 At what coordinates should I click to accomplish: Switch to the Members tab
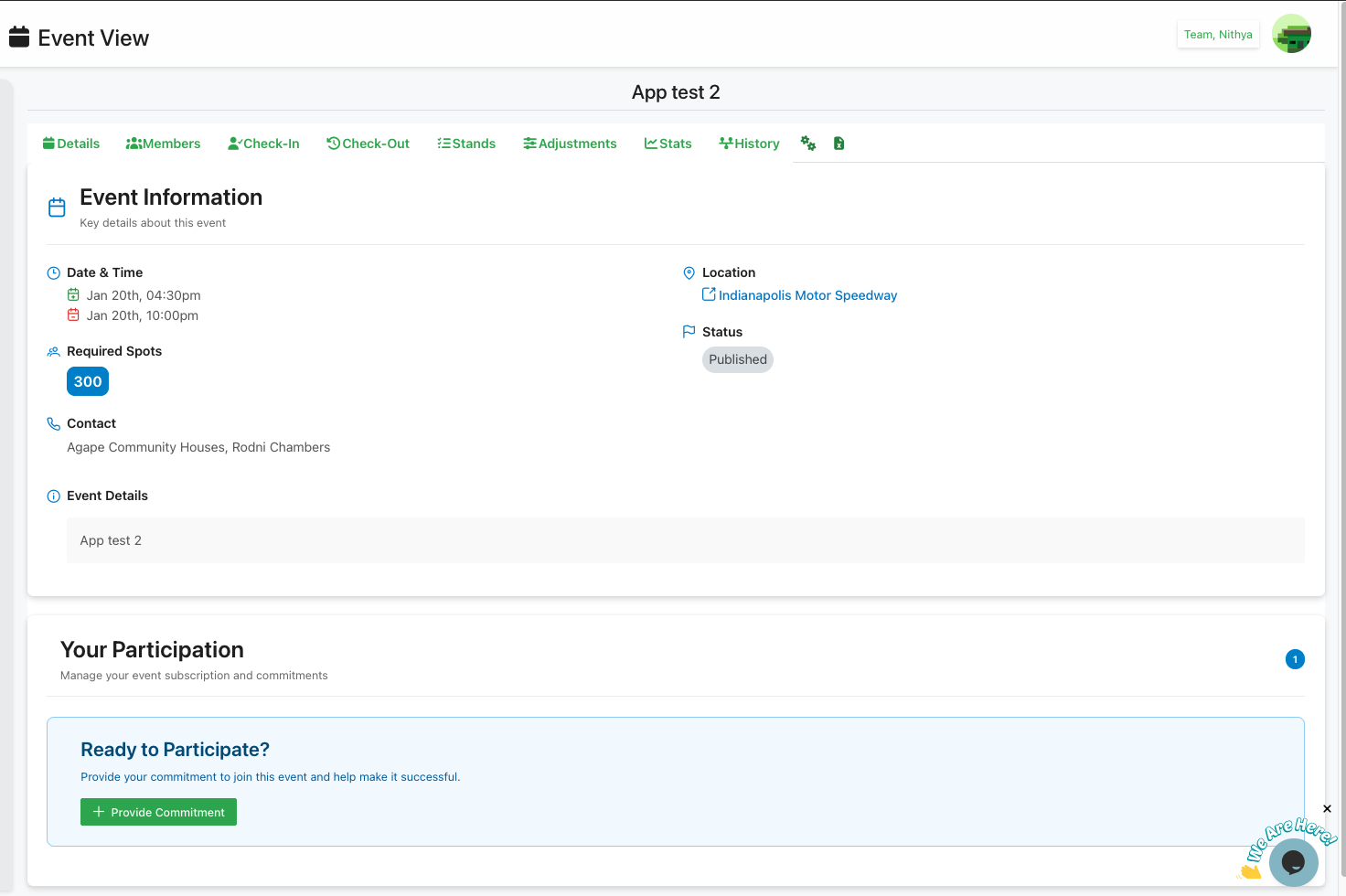pos(163,144)
